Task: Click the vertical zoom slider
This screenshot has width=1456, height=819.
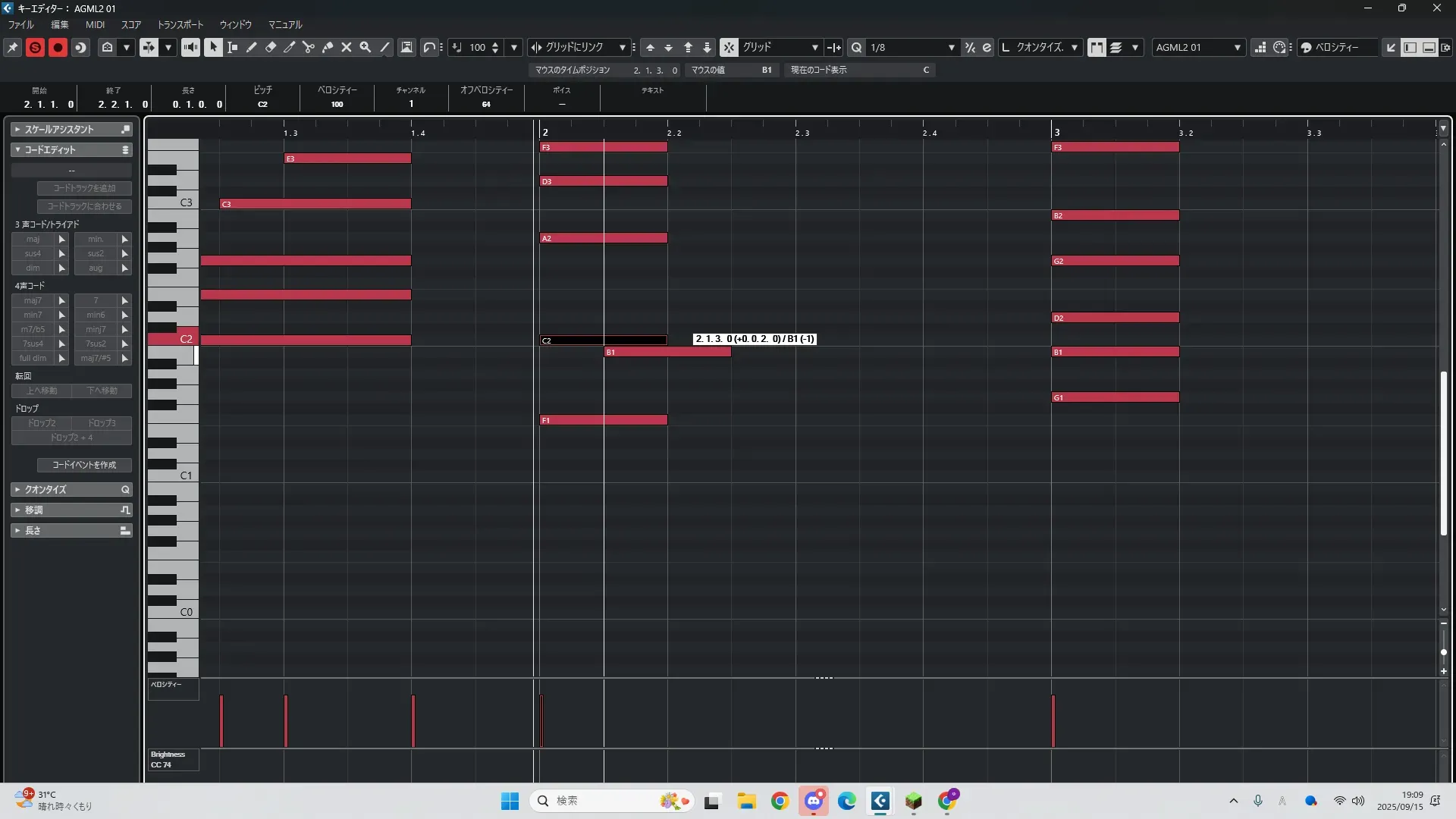Action: pos(1443,651)
